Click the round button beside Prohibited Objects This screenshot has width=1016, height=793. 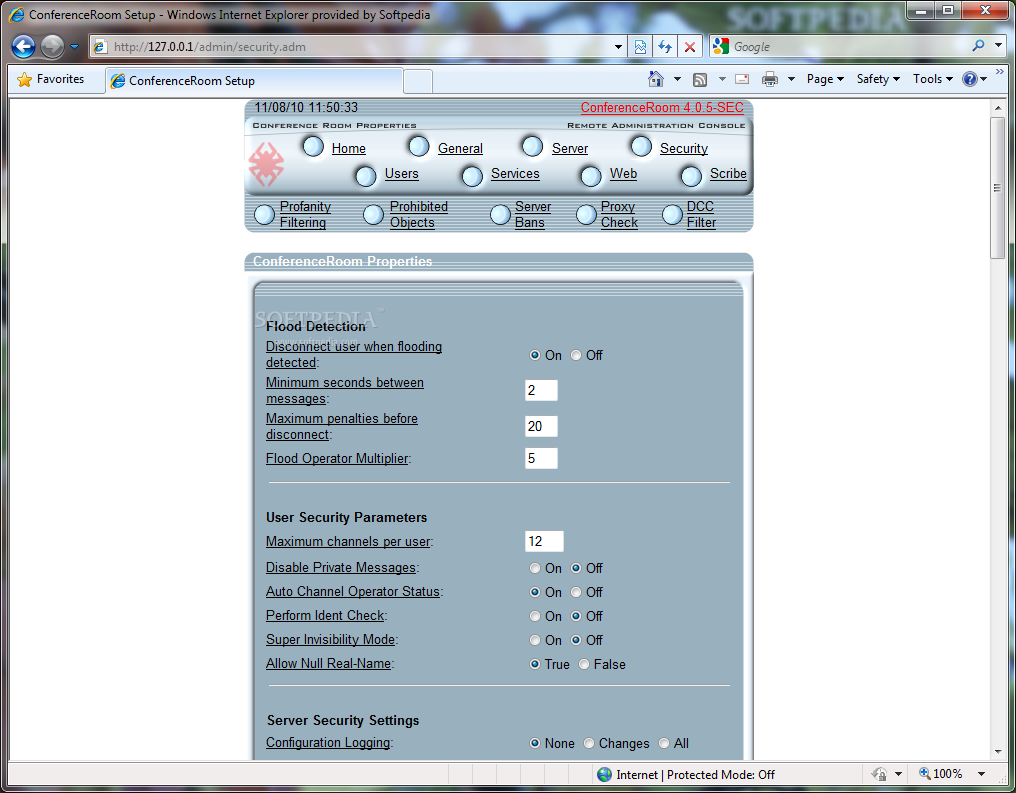373,214
